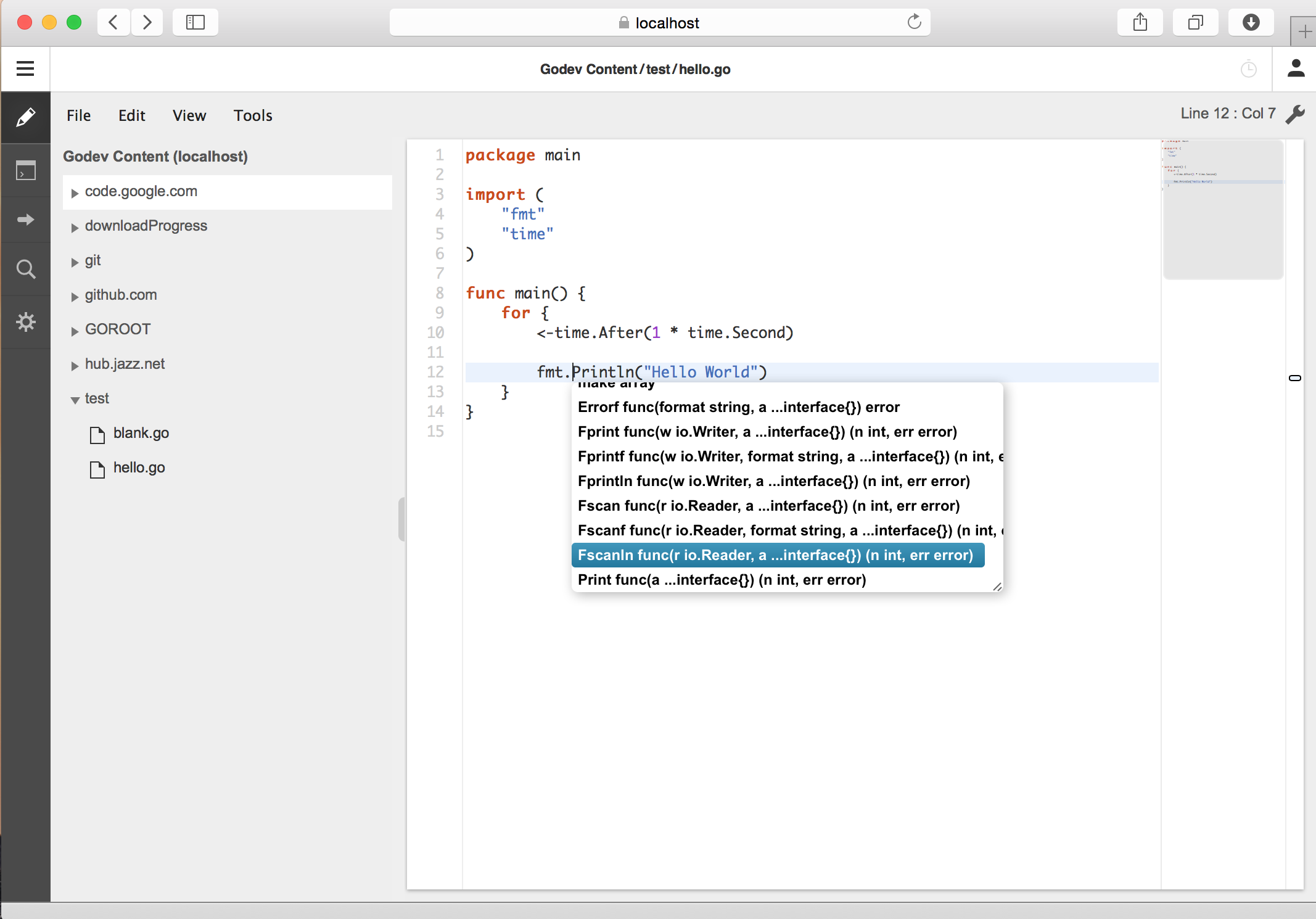Select the pencil editor icon in sidebar
This screenshot has height=919, width=1316.
(25, 117)
